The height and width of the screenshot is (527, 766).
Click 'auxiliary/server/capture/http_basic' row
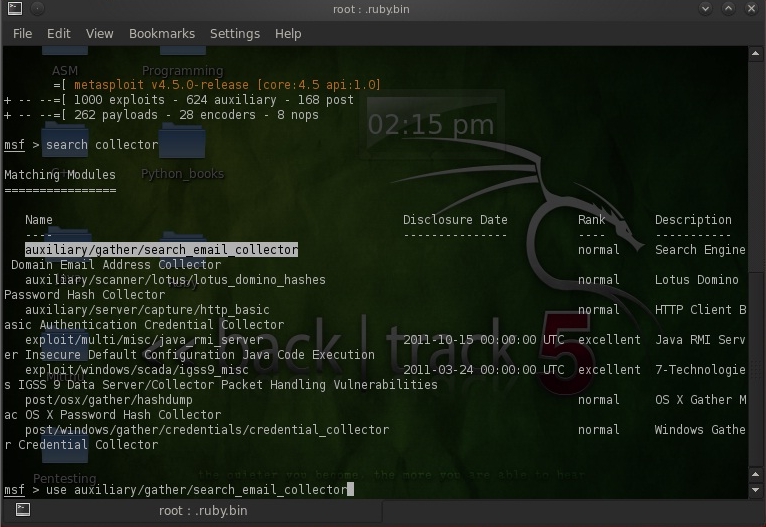point(147,310)
